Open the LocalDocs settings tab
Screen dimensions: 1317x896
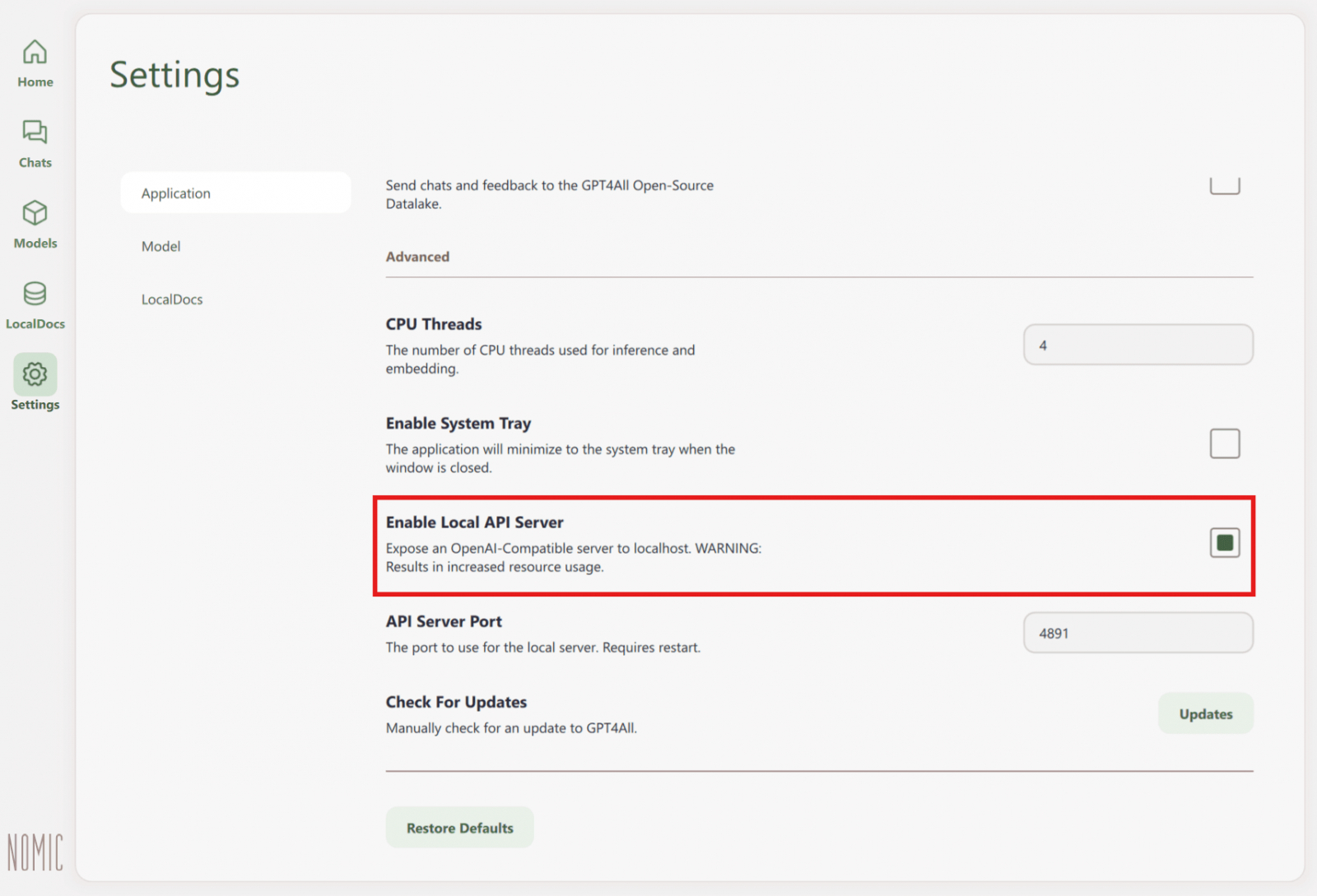[x=172, y=299]
